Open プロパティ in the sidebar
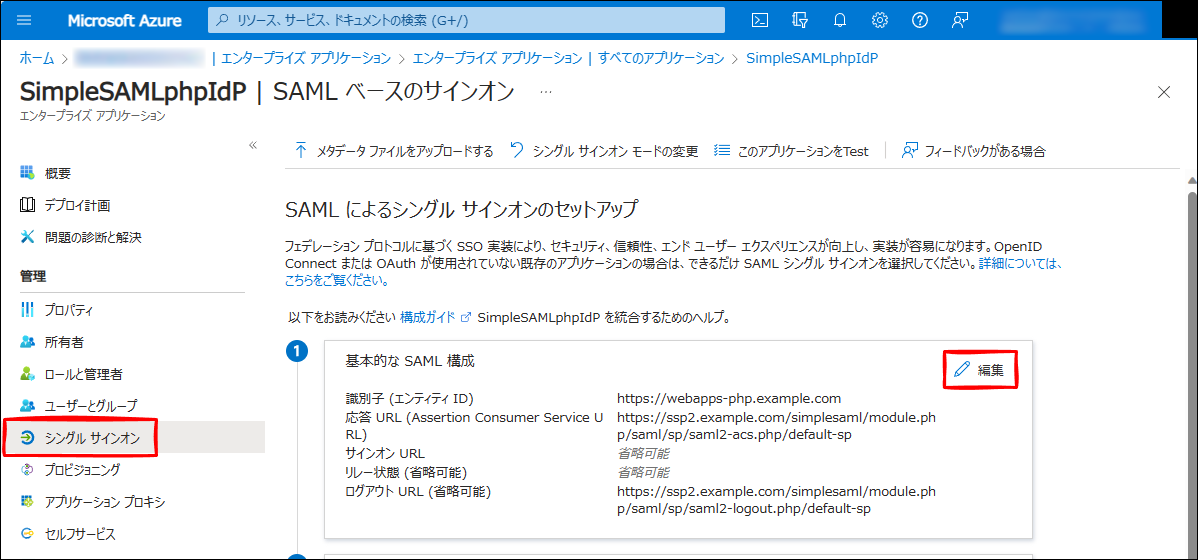The width and height of the screenshot is (1198, 560). [x=69, y=310]
